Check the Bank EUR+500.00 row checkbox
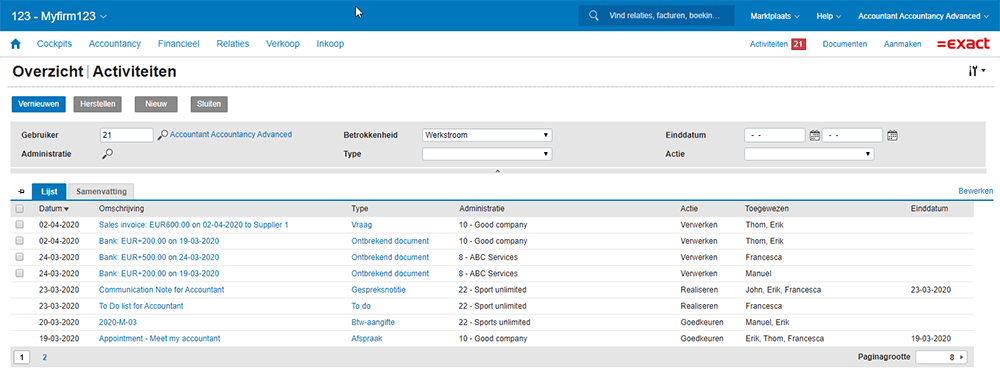Screen dimensions: 1000x377 [20, 257]
